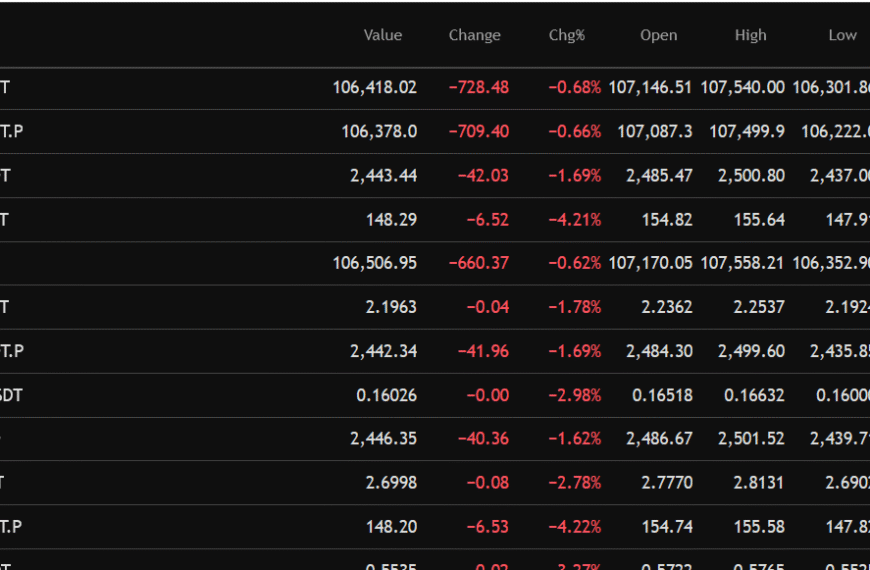Click the 2.6998 value cell
870x570 pixels.
tap(391, 483)
